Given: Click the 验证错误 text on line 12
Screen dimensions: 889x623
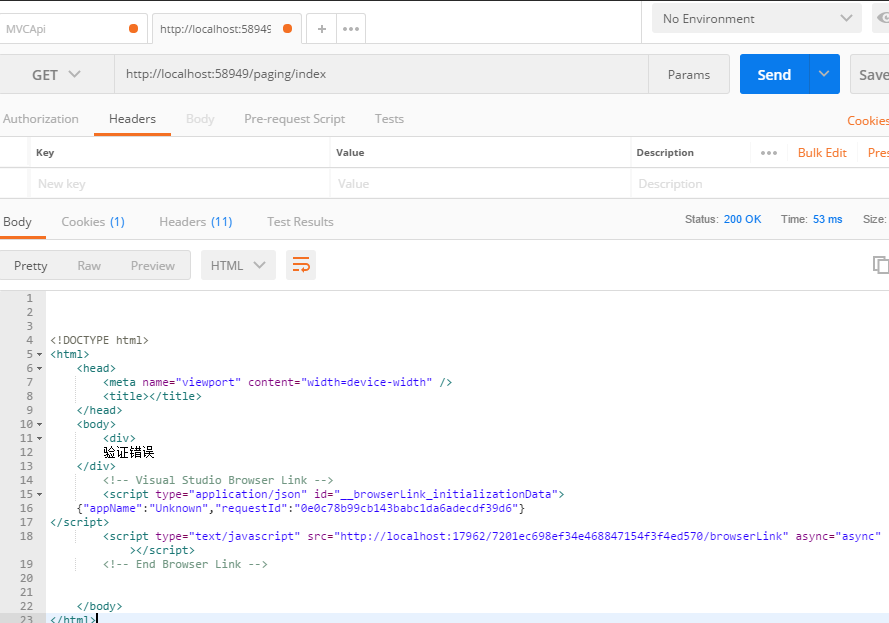Looking at the screenshot, I should [129, 452].
